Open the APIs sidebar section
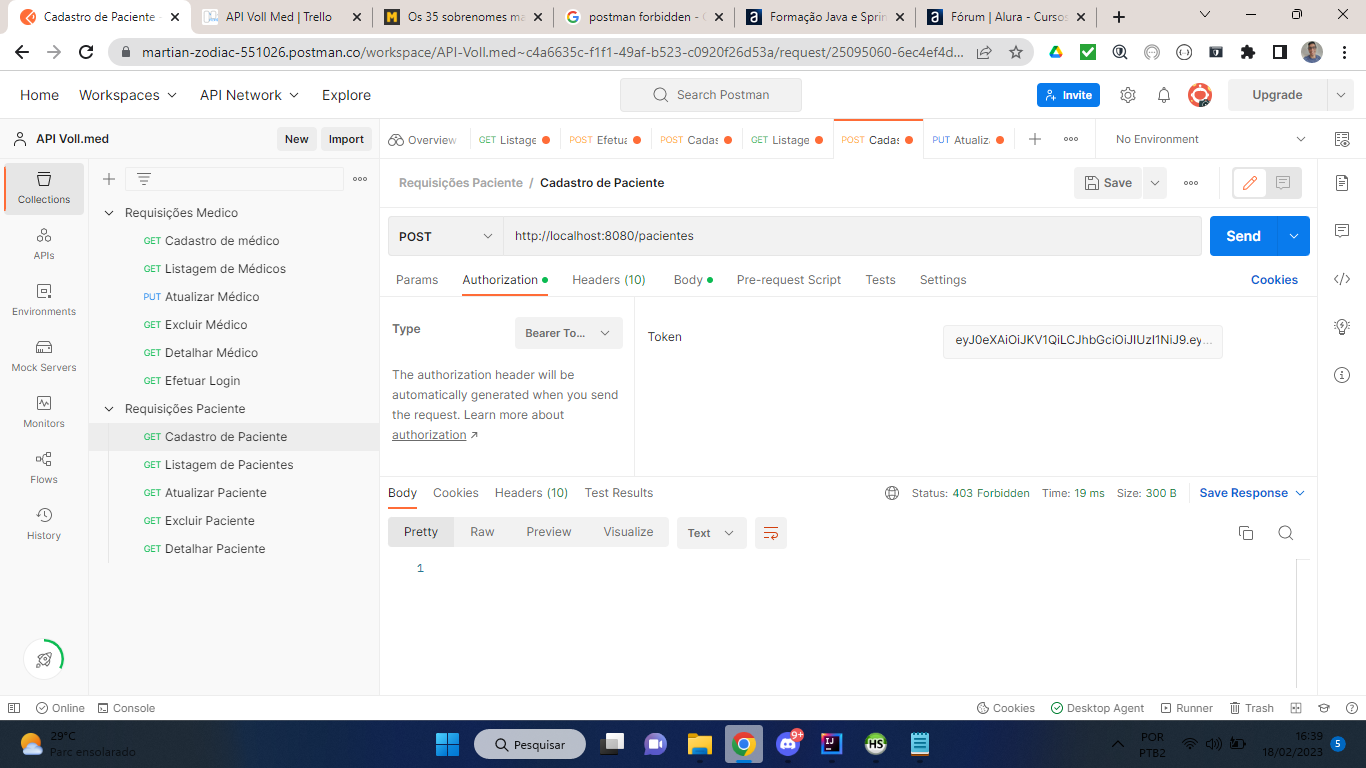Screen dimensions: 1366x768 point(44,243)
